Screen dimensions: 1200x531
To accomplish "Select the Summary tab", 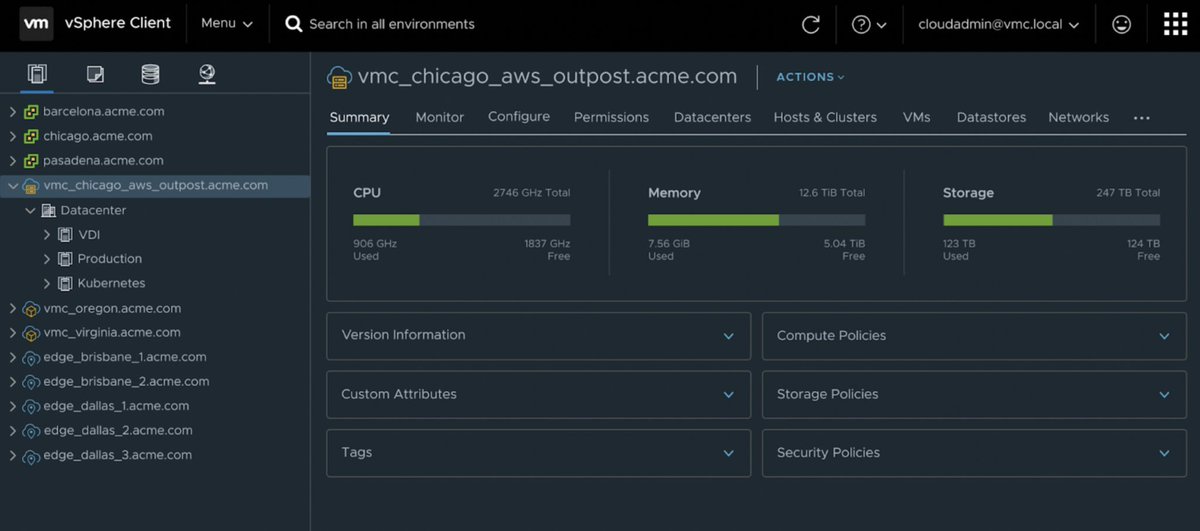I will 359,117.
